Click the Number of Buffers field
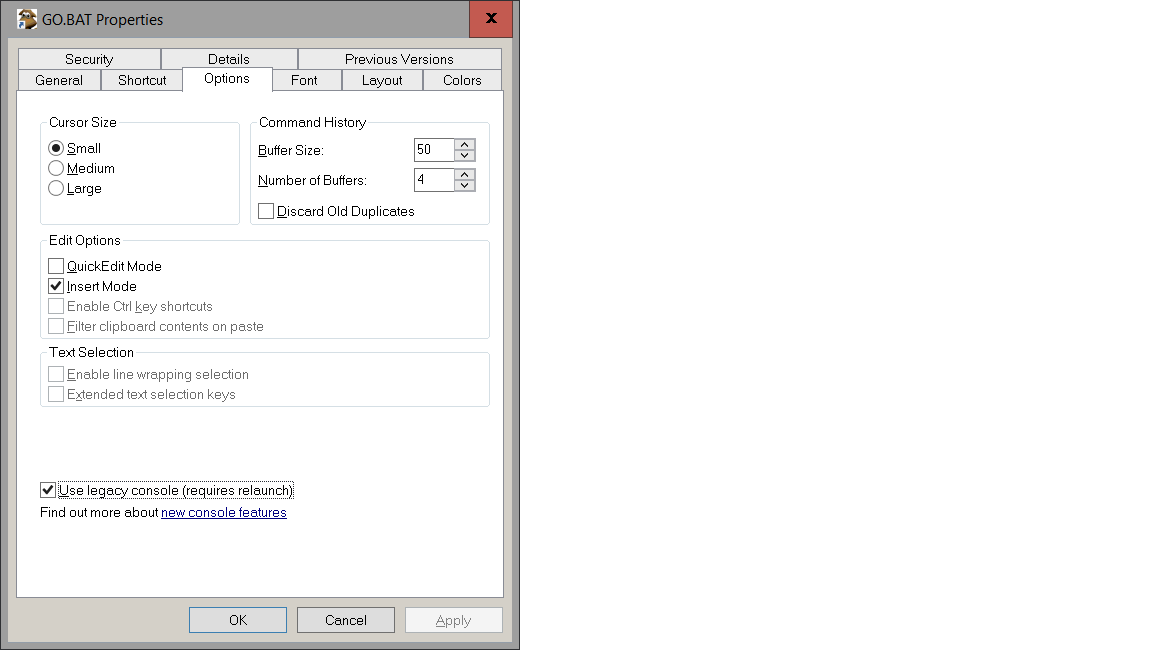Viewport: 1152px width, 650px height. point(434,180)
